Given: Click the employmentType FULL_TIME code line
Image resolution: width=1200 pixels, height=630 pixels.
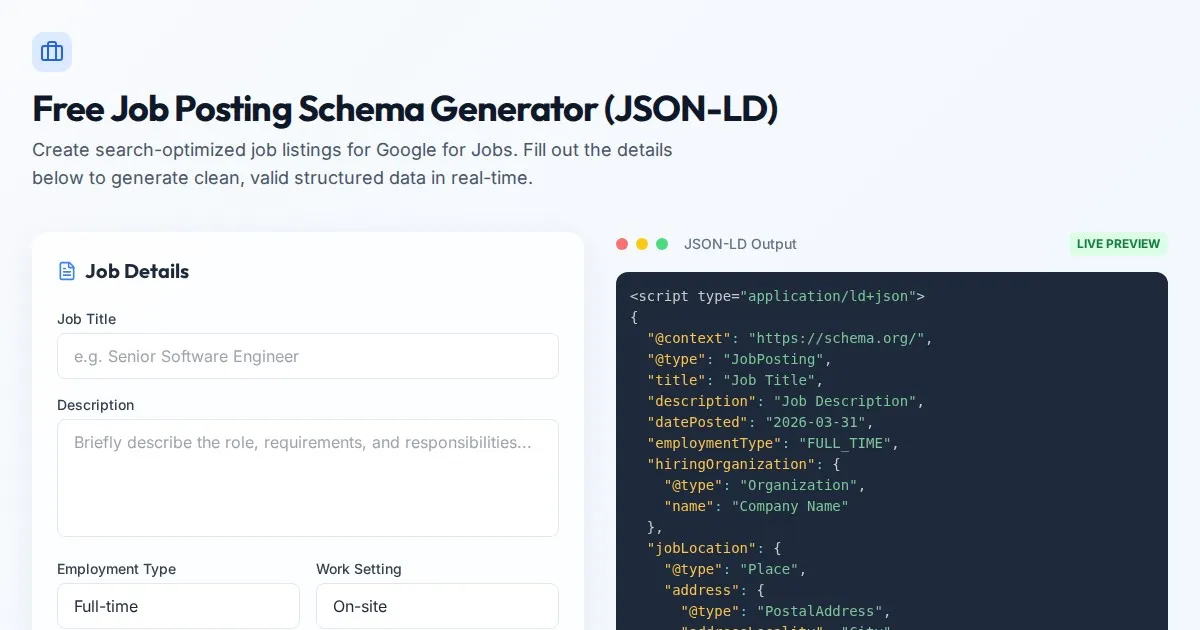Looking at the screenshot, I should [x=773, y=443].
